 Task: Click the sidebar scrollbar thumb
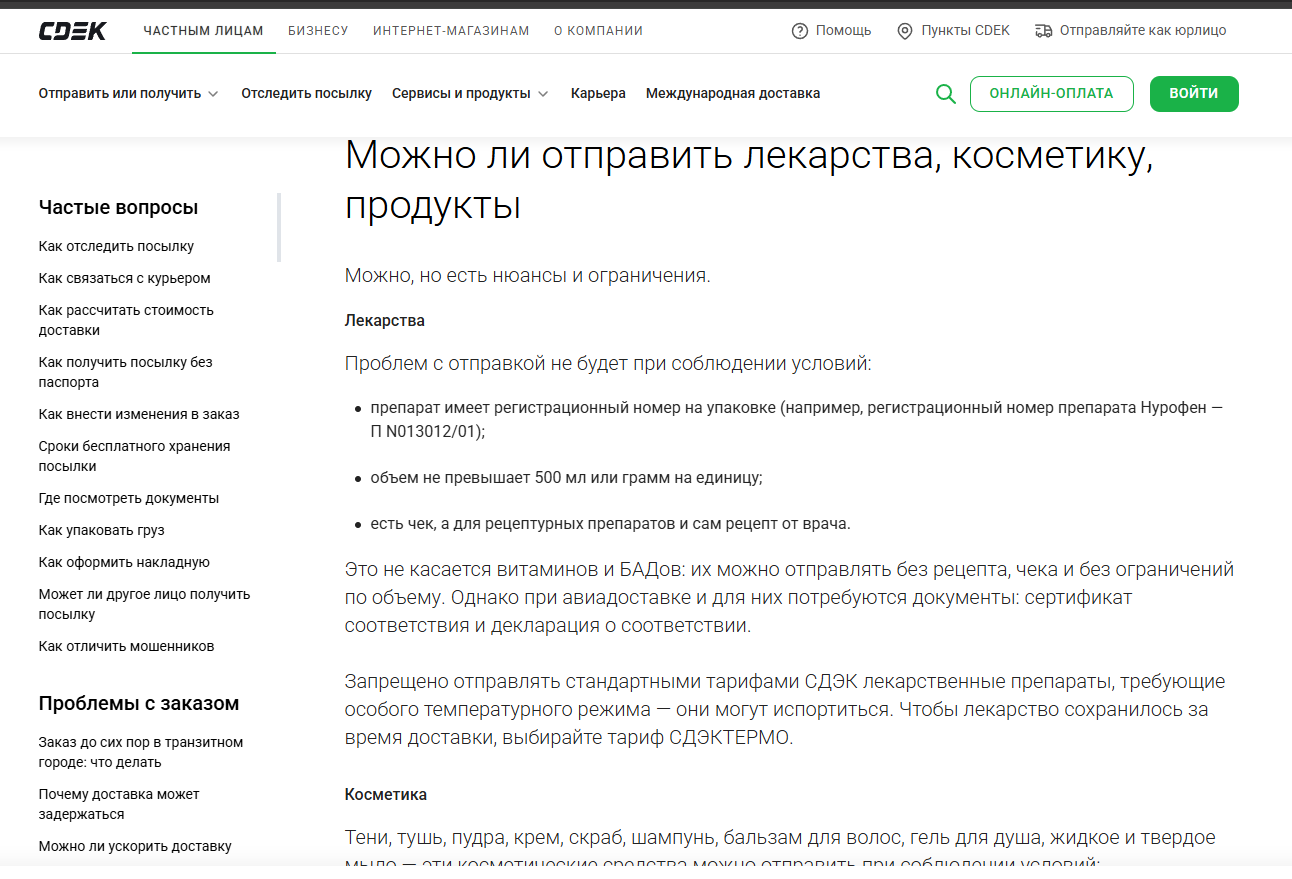[x=279, y=227]
